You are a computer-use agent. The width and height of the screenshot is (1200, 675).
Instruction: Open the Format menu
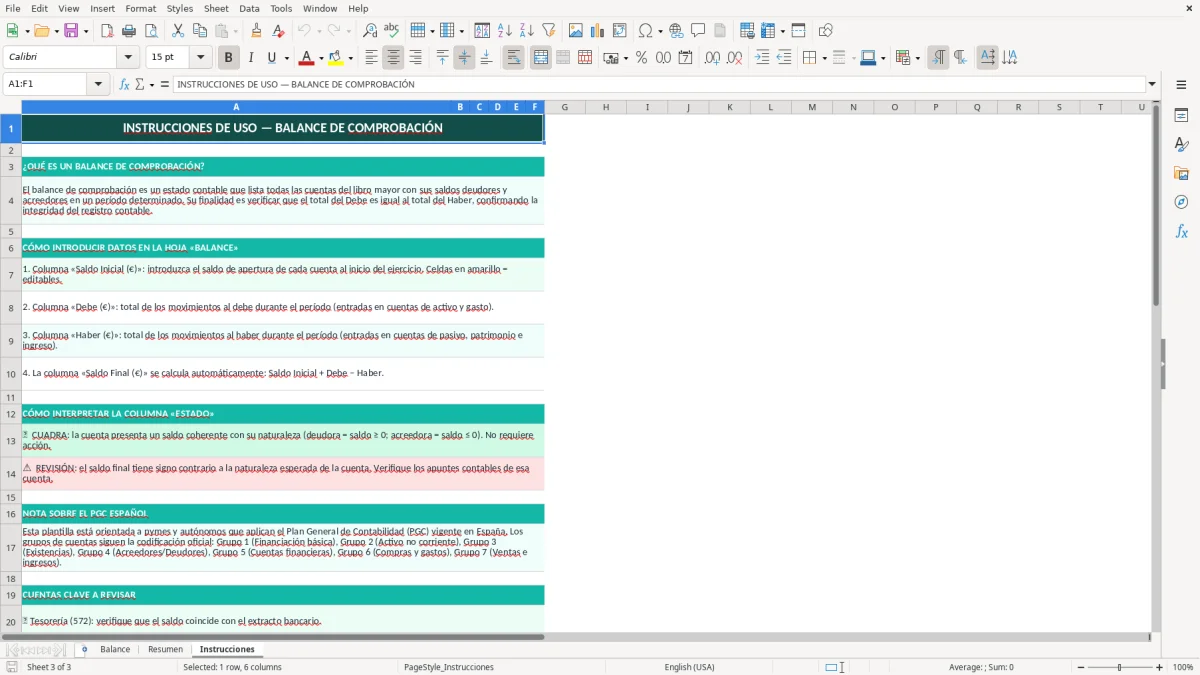coord(140,8)
